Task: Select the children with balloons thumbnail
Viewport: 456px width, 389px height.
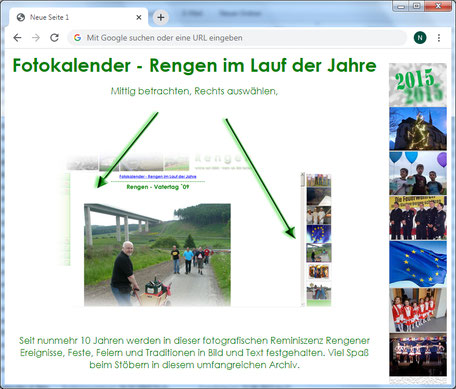Action: point(418,173)
